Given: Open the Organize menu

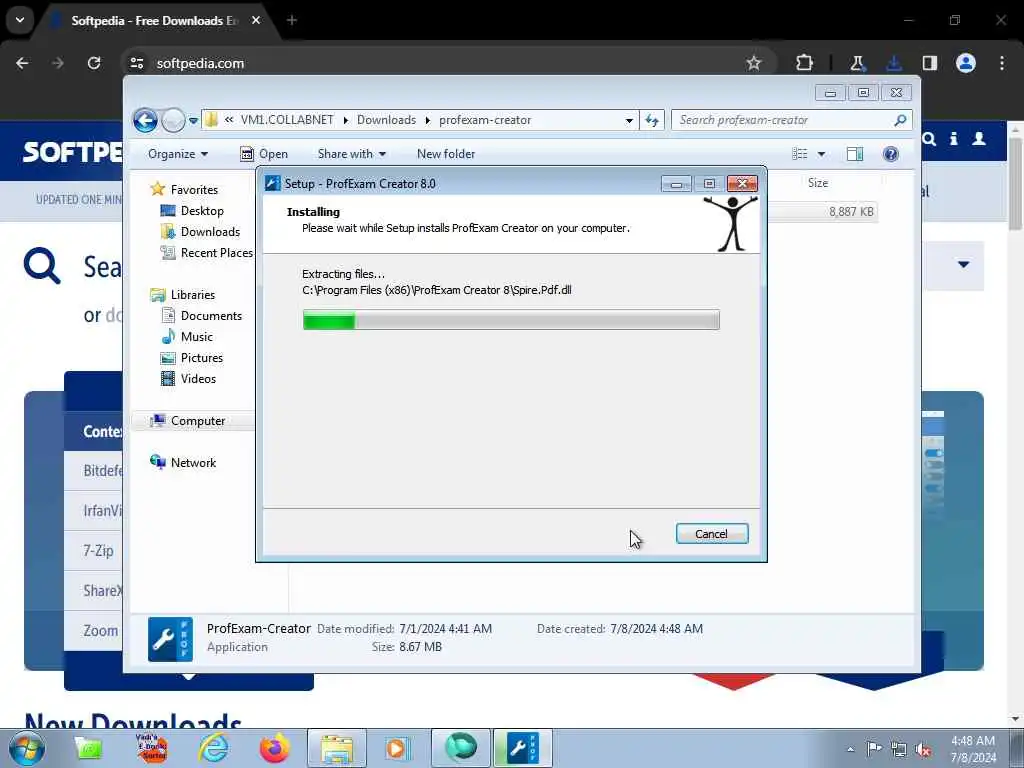Looking at the screenshot, I should coord(178,154).
